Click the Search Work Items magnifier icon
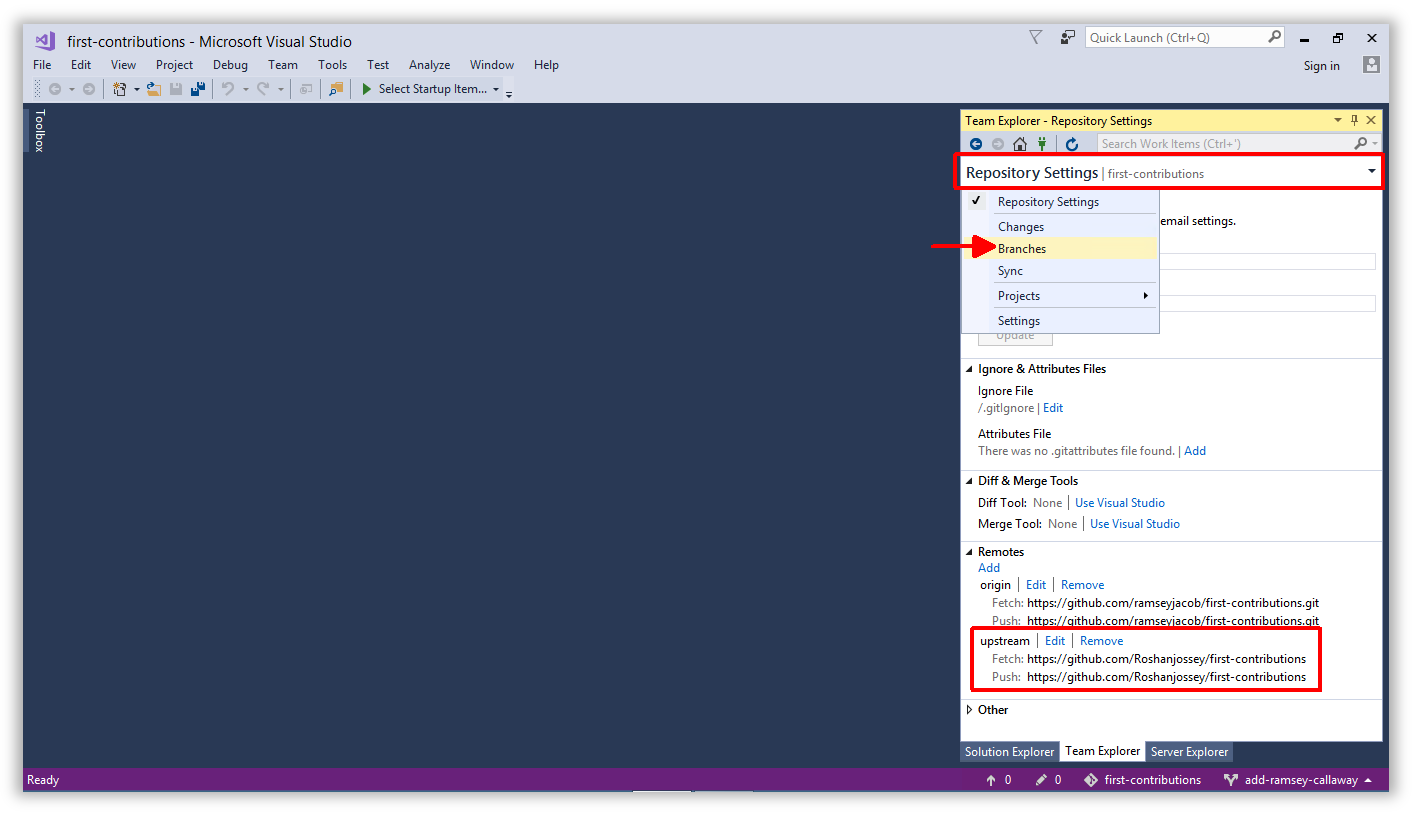Screen dimensions: 1413x813 1361,144
